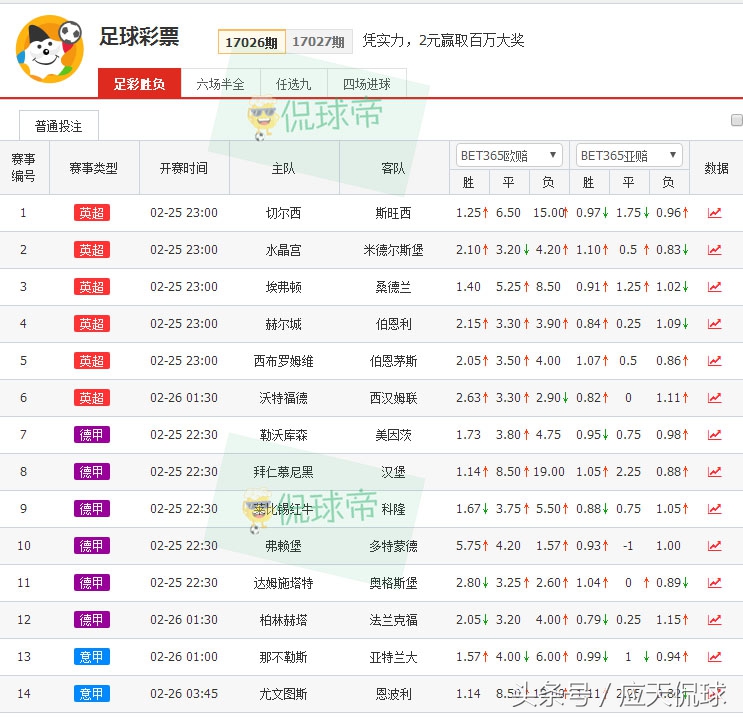Click Asian handicap 2.25 in 拜仁慕尼黑 row

[x=628, y=472]
